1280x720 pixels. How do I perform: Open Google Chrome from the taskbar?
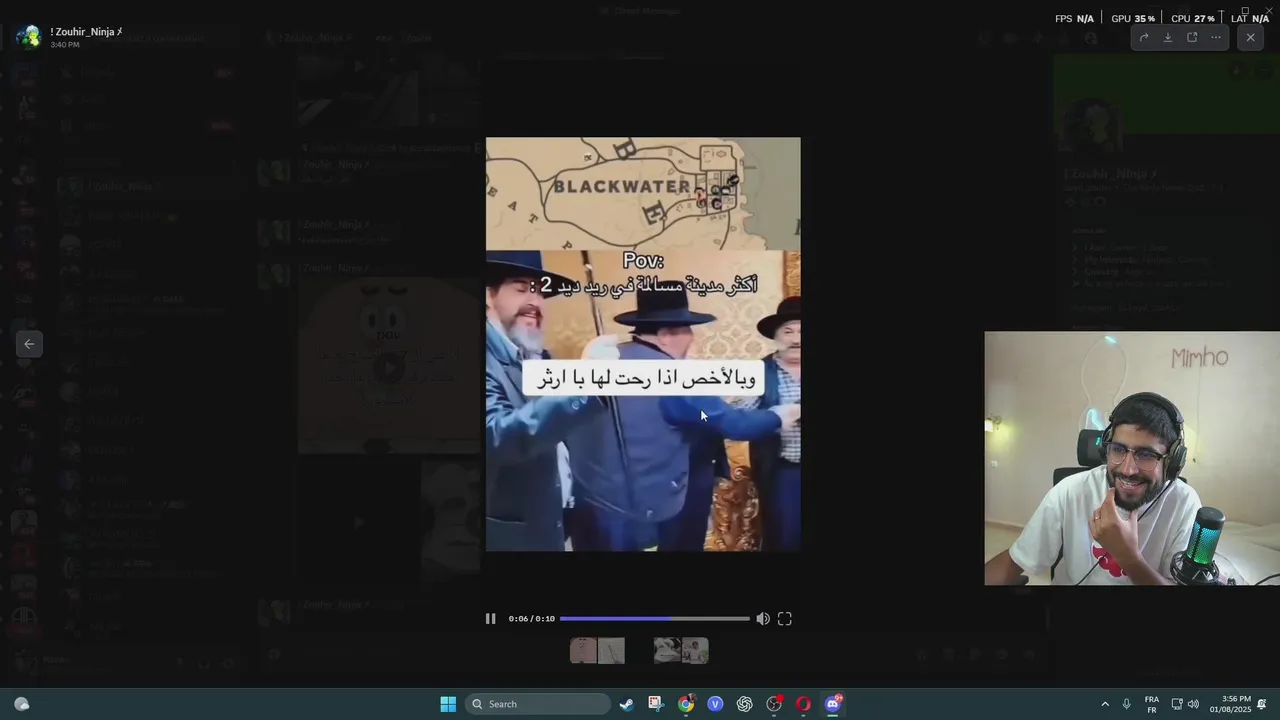coord(685,704)
